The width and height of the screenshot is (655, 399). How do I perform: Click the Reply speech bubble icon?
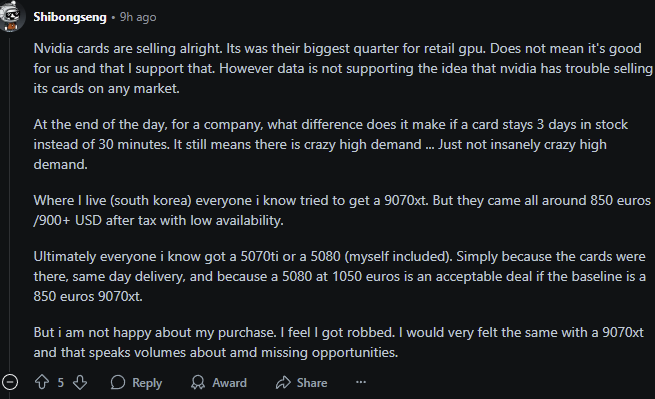click(x=118, y=382)
